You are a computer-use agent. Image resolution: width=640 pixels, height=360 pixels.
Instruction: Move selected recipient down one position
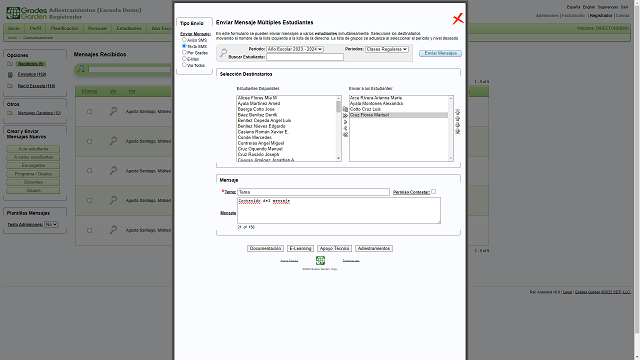[458, 125]
